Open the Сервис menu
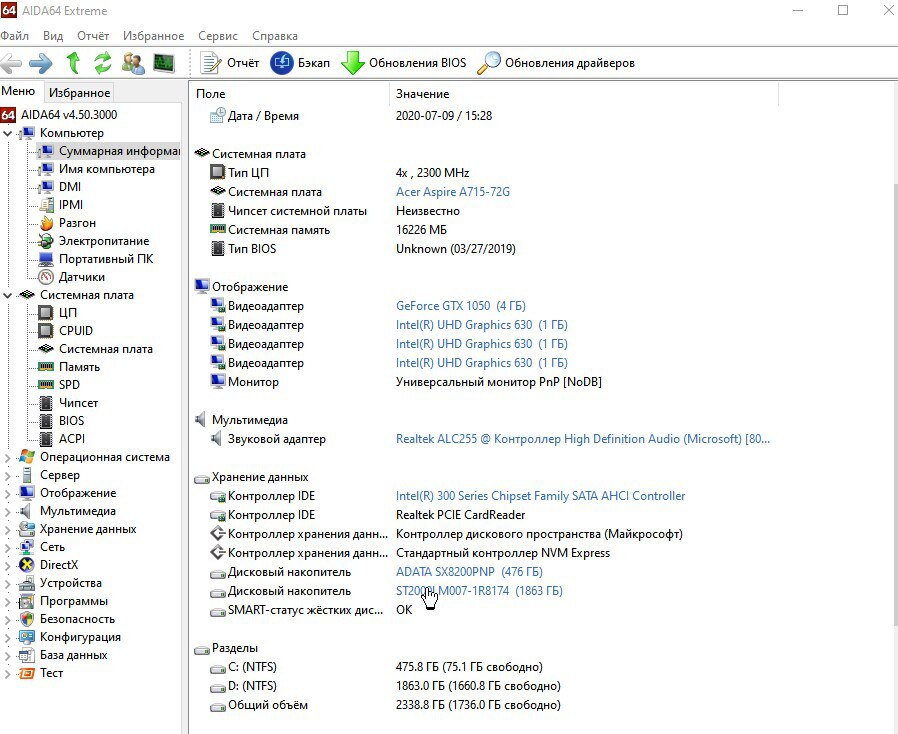Viewport: 898px width, 734px height. 218,35
